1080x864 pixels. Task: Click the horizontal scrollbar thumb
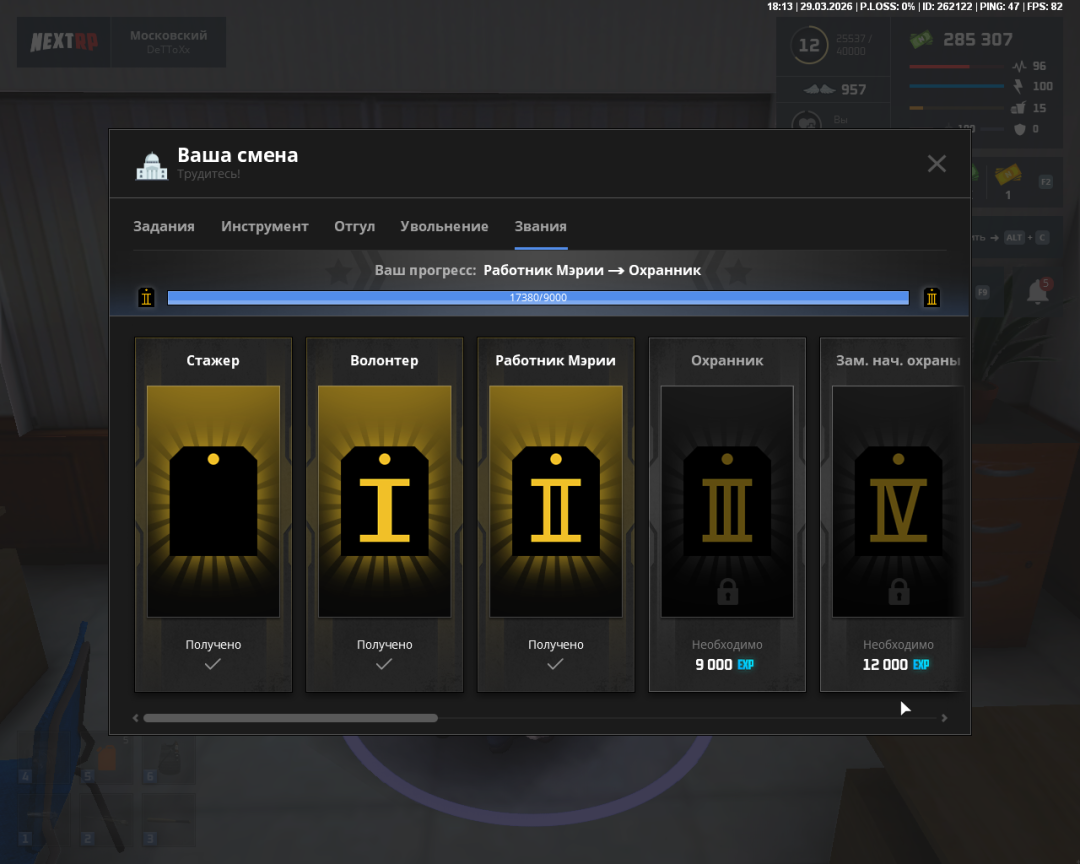pyautogui.click(x=290, y=718)
